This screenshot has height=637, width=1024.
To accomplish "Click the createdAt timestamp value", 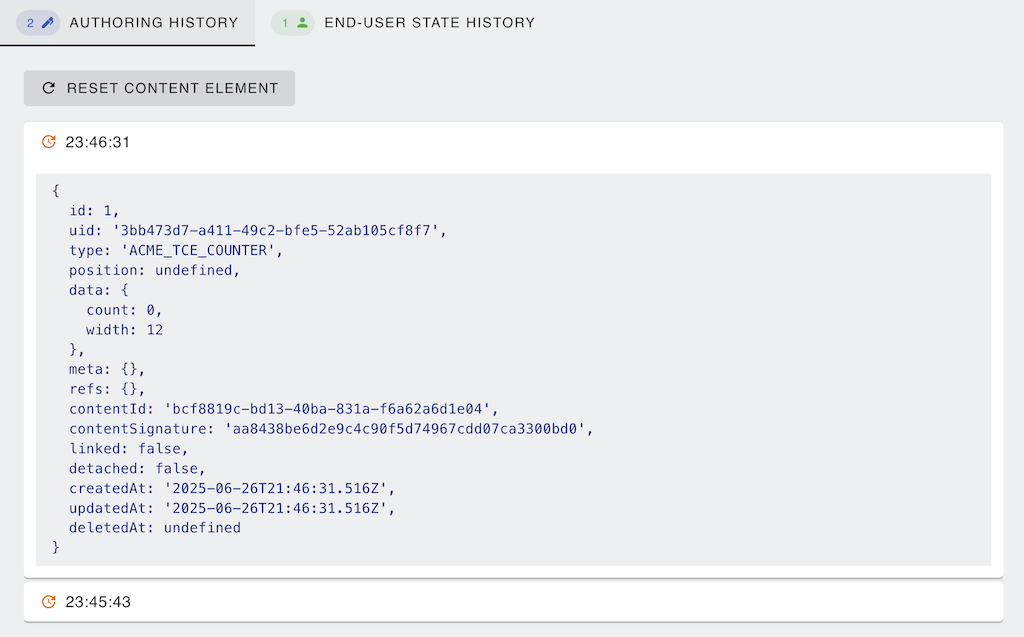I will point(276,489).
